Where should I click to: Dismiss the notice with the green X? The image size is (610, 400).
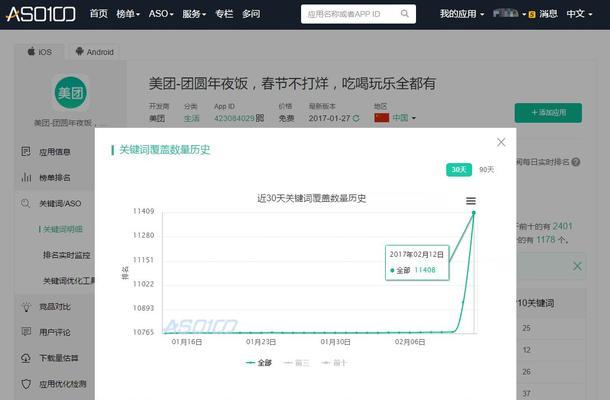(x=577, y=266)
